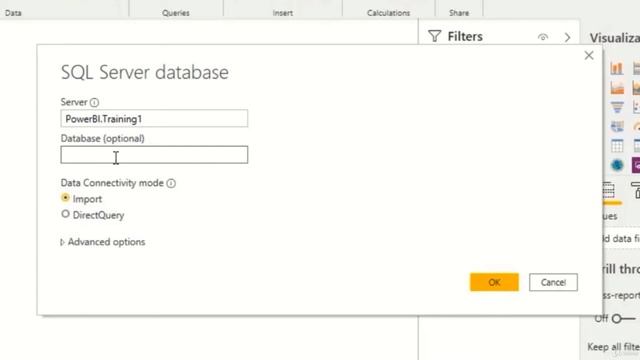Screen dimensions: 640x360
Task: Click the Filters funnel icon
Action: [435, 36]
